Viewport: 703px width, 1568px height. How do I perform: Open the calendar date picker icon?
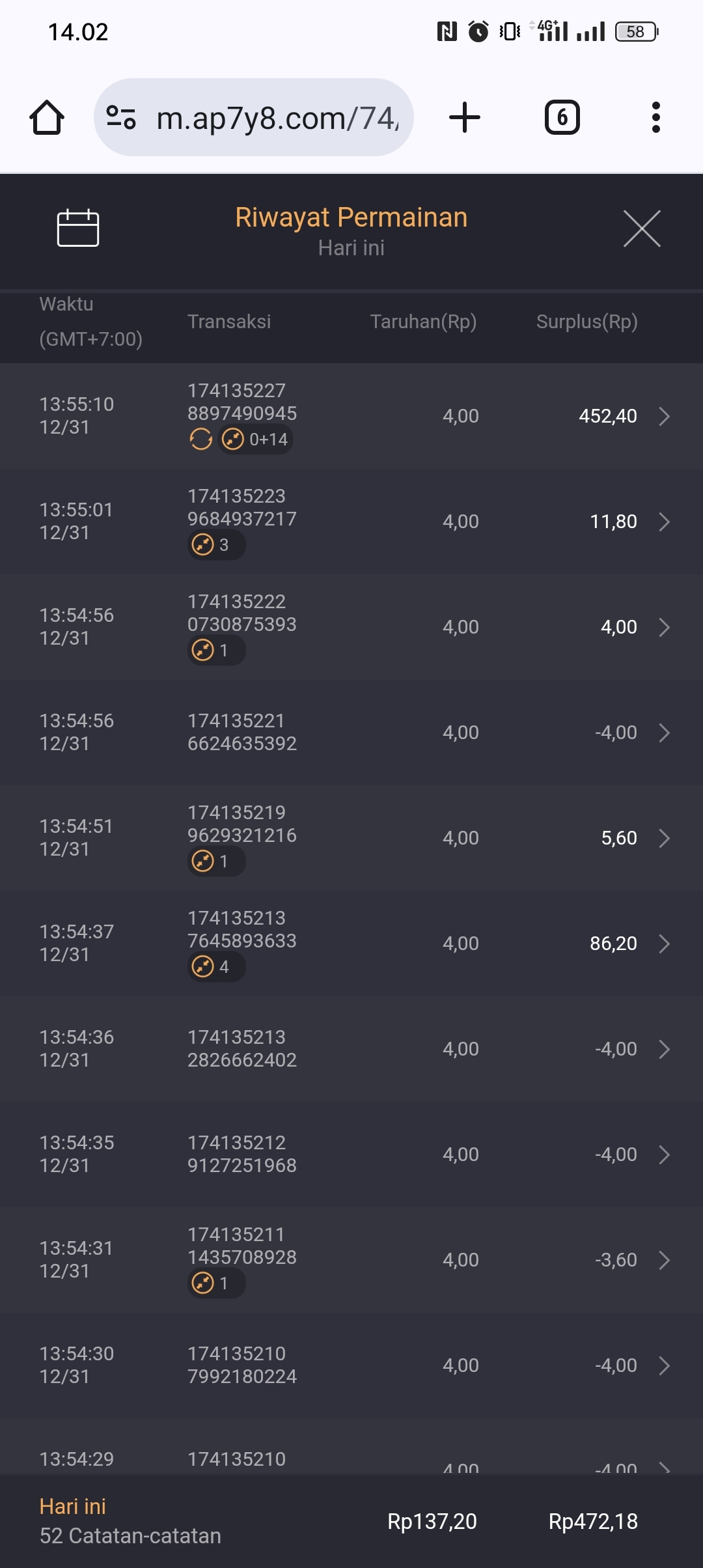[x=78, y=229]
